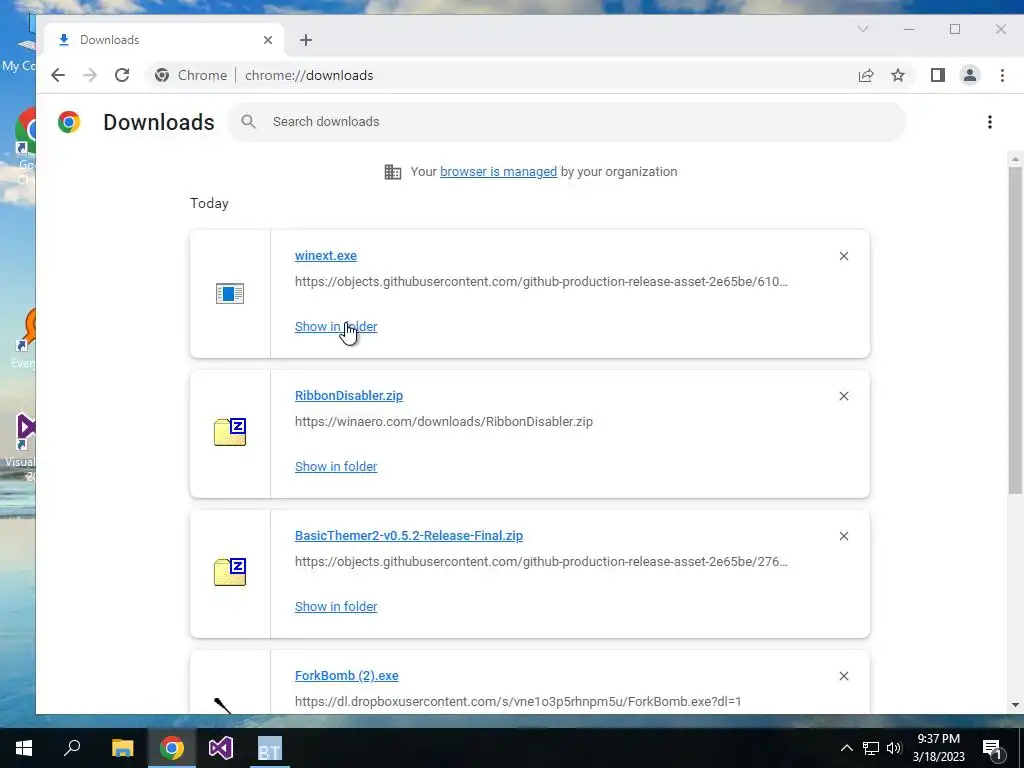Open BasicThemer2-v0.5.2-Release-Final.zip link

coord(409,536)
